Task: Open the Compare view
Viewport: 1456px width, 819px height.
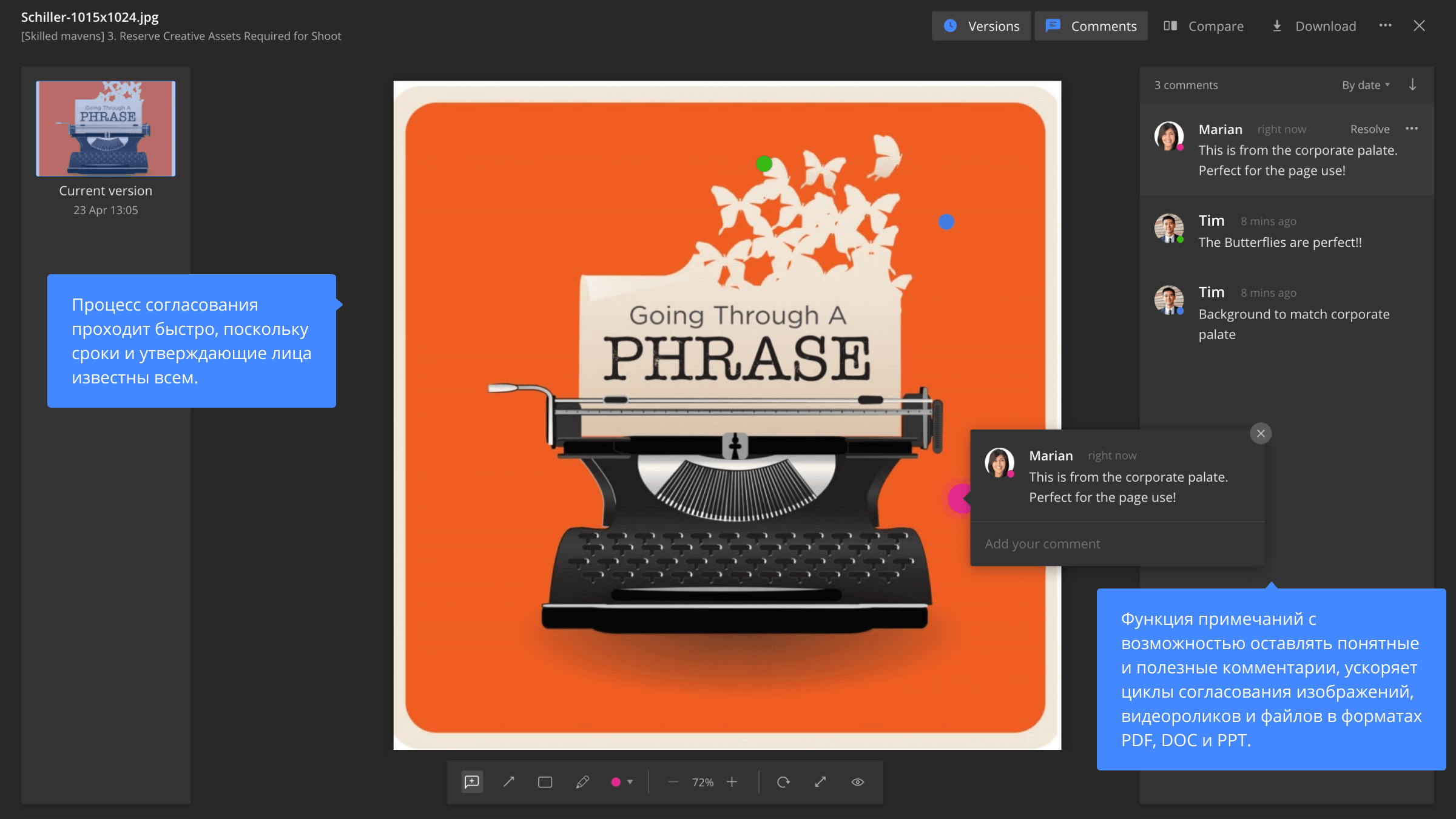Action: (x=1204, y=26)
